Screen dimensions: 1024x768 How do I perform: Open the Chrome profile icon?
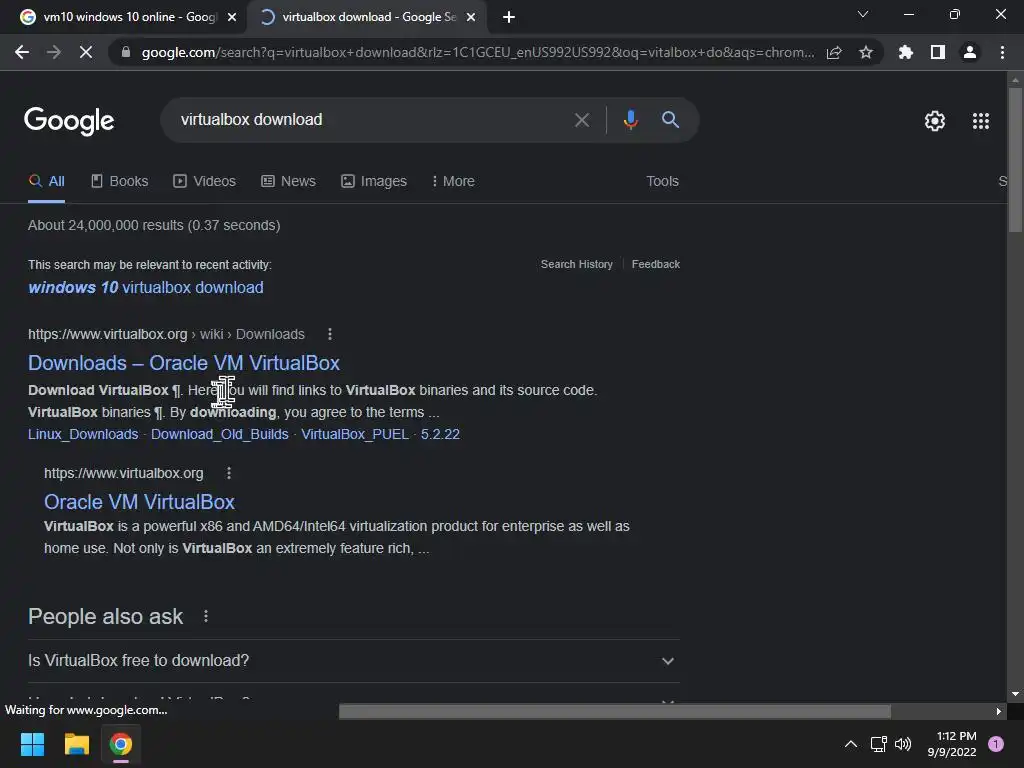(x=970, y=52)
